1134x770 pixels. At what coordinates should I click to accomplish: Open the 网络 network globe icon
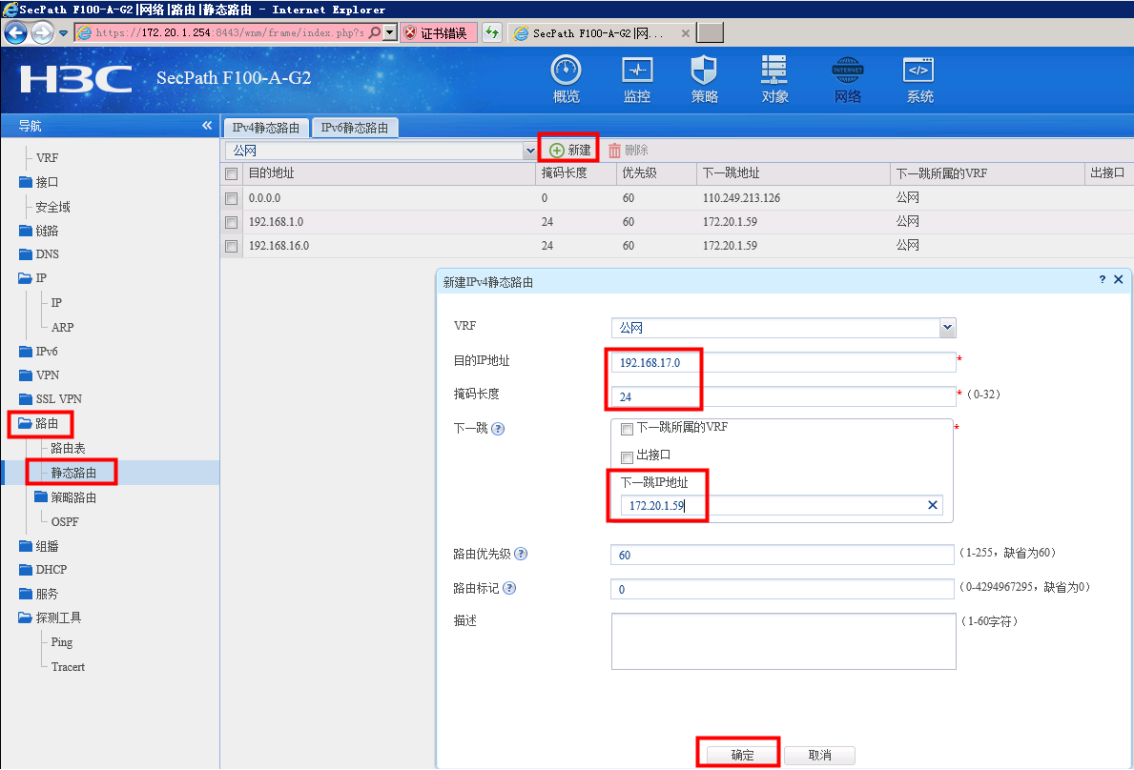(x=847, y=80)
